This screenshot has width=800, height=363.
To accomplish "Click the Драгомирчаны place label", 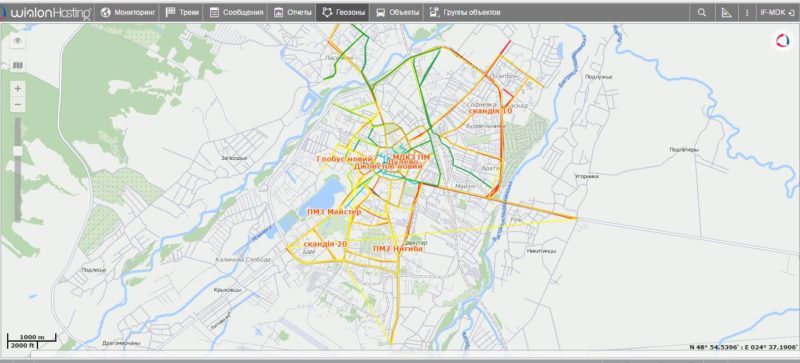I will pos(121,343).
